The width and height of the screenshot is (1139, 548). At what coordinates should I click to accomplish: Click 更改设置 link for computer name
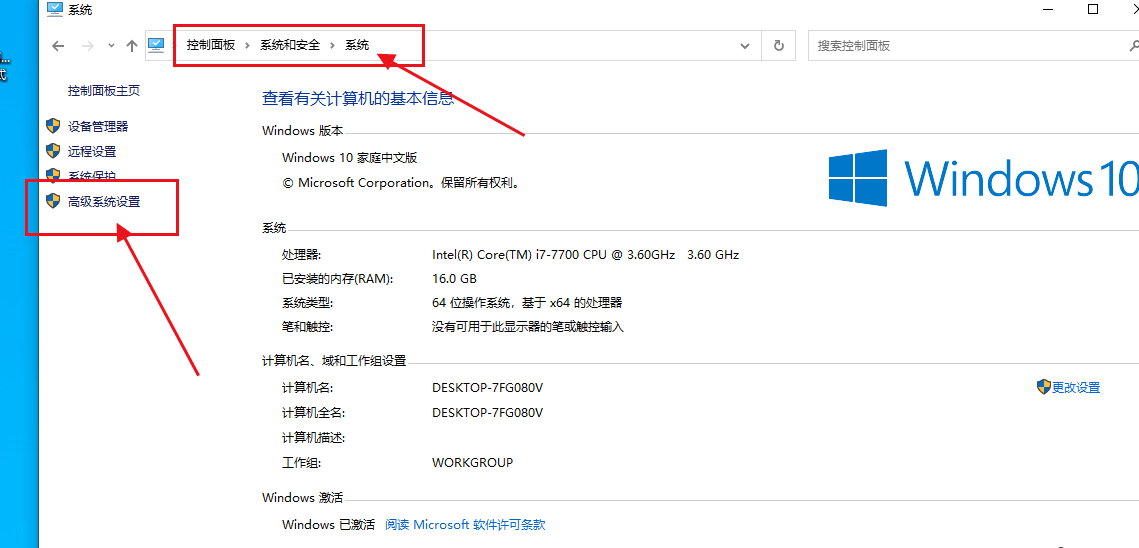click(x=1077, y=387)
